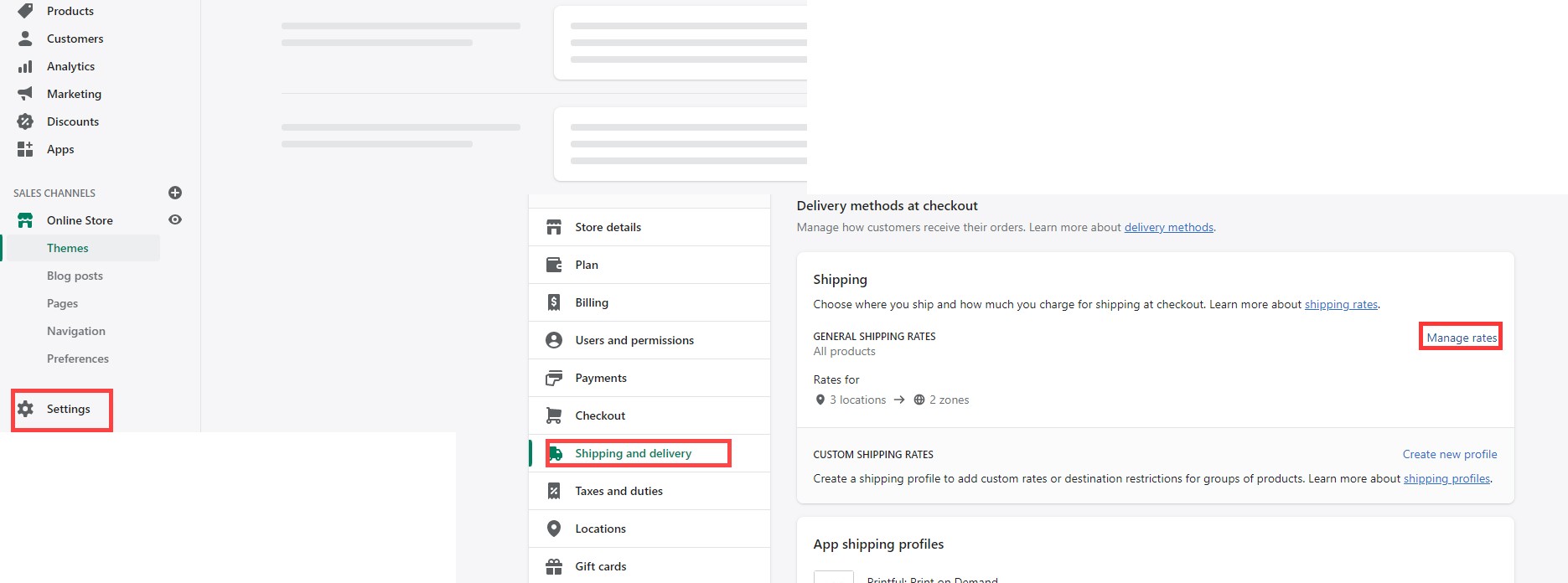Click the Apps grid icon
1568x583 pixels.
tap(25, 149)
